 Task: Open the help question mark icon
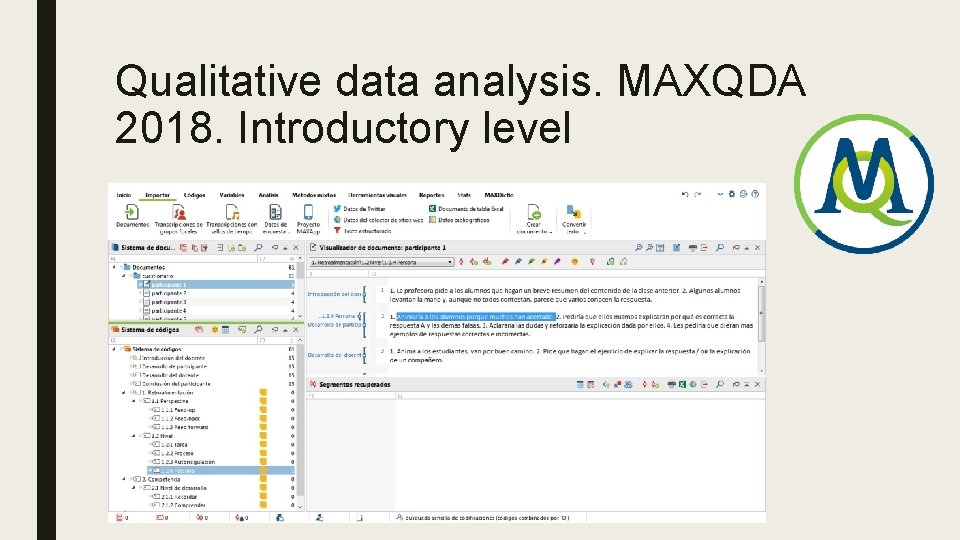point(755,194)
